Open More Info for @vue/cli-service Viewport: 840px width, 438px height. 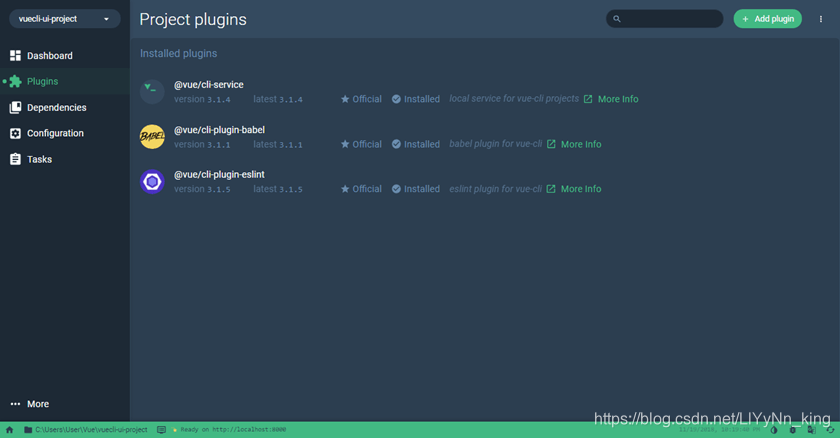coord(618,99)
